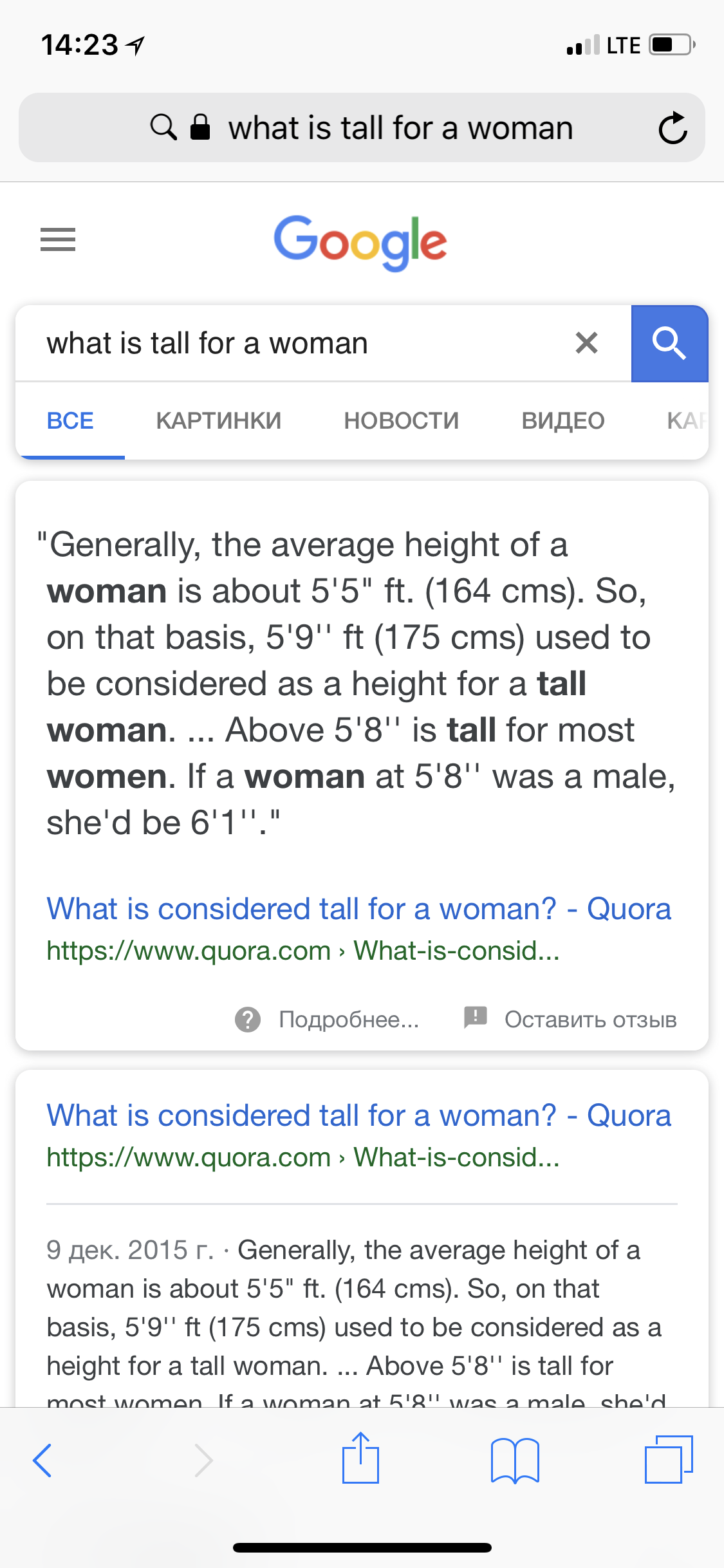Open featured snippet Quora title link
Viewport: 724px width, 1568px height.
(x=358, y=909)
